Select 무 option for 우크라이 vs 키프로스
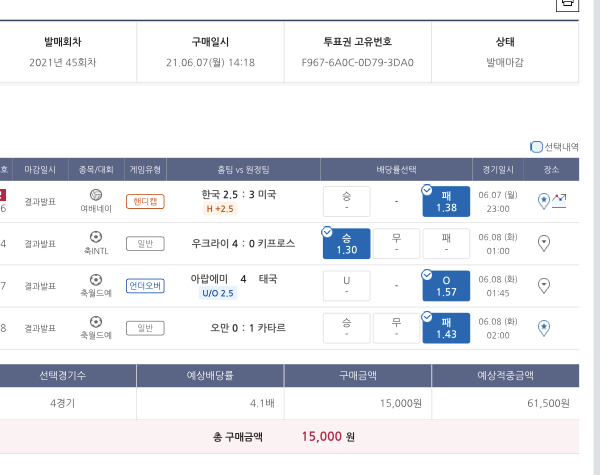Image resolution: width=600 pixels, height=475 pixels. point(396,243)
